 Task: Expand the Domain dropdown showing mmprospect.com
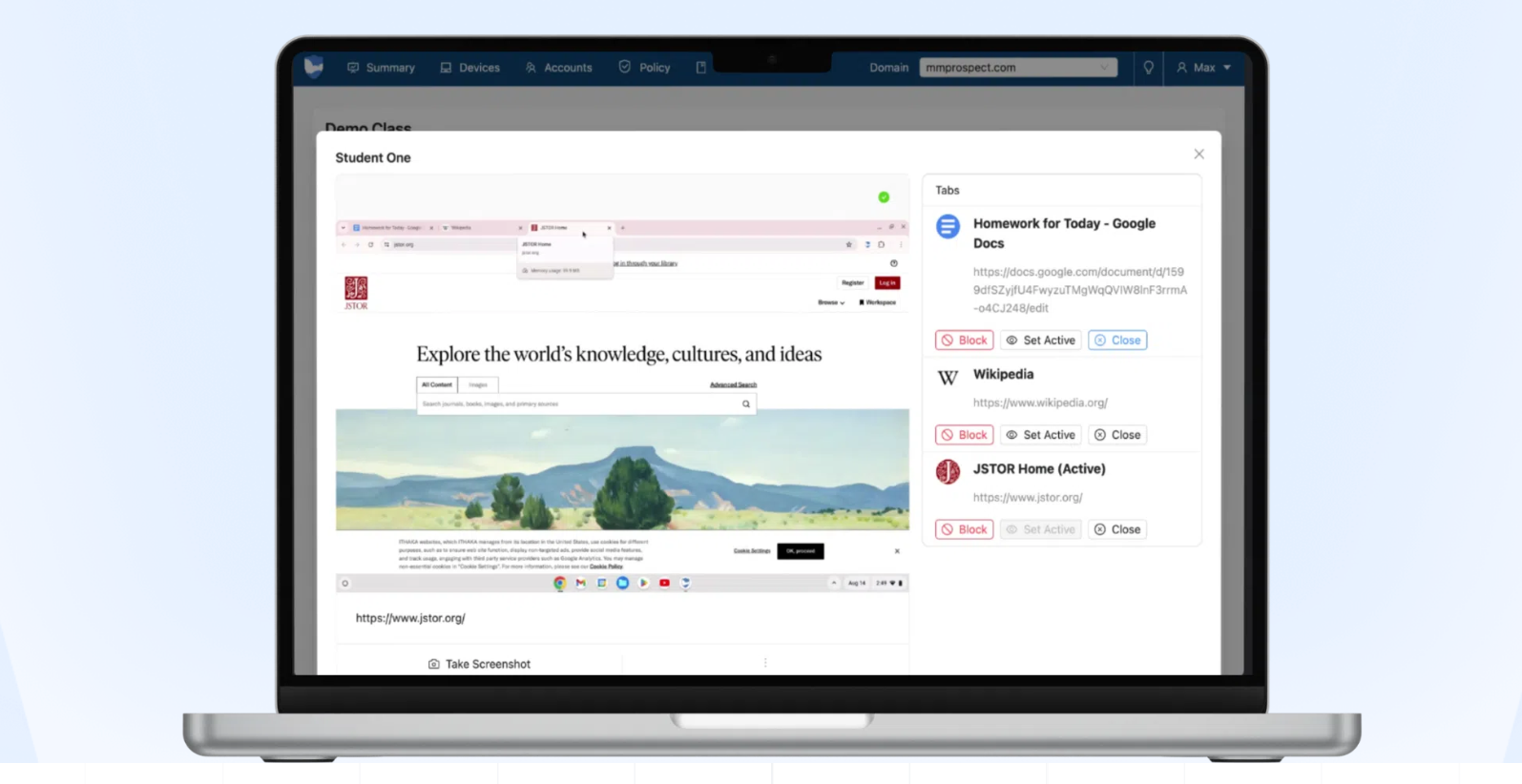(x=1018, y=68)
